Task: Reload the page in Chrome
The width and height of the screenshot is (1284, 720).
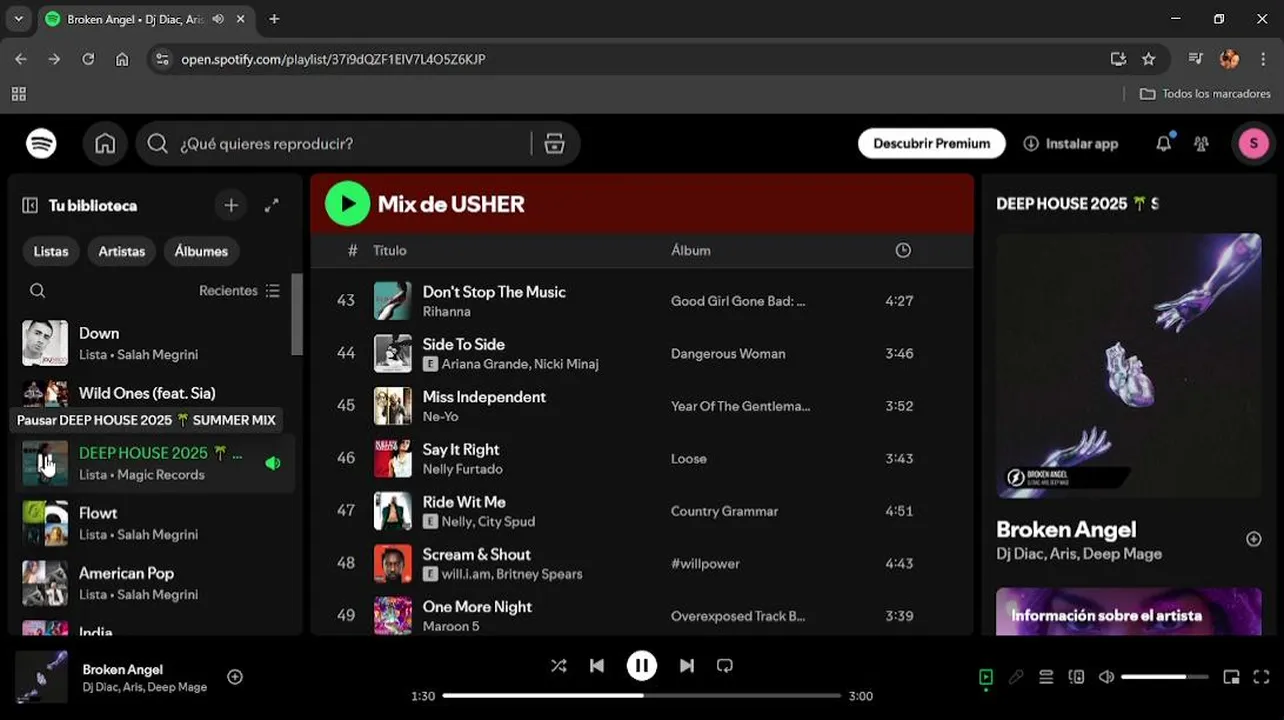Action: tap(88, 59)
